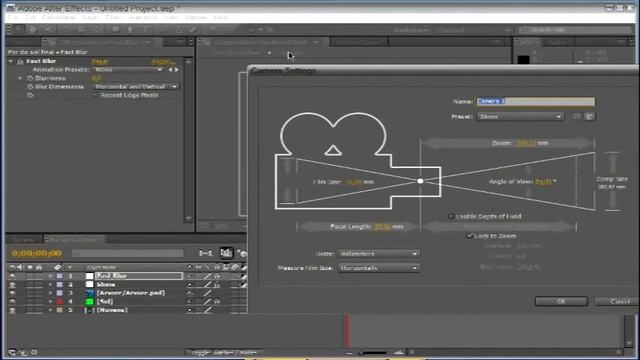Open the Graph Editor button in timeline
The width and height of the screenshot is (640, 360).
point(226,253)
